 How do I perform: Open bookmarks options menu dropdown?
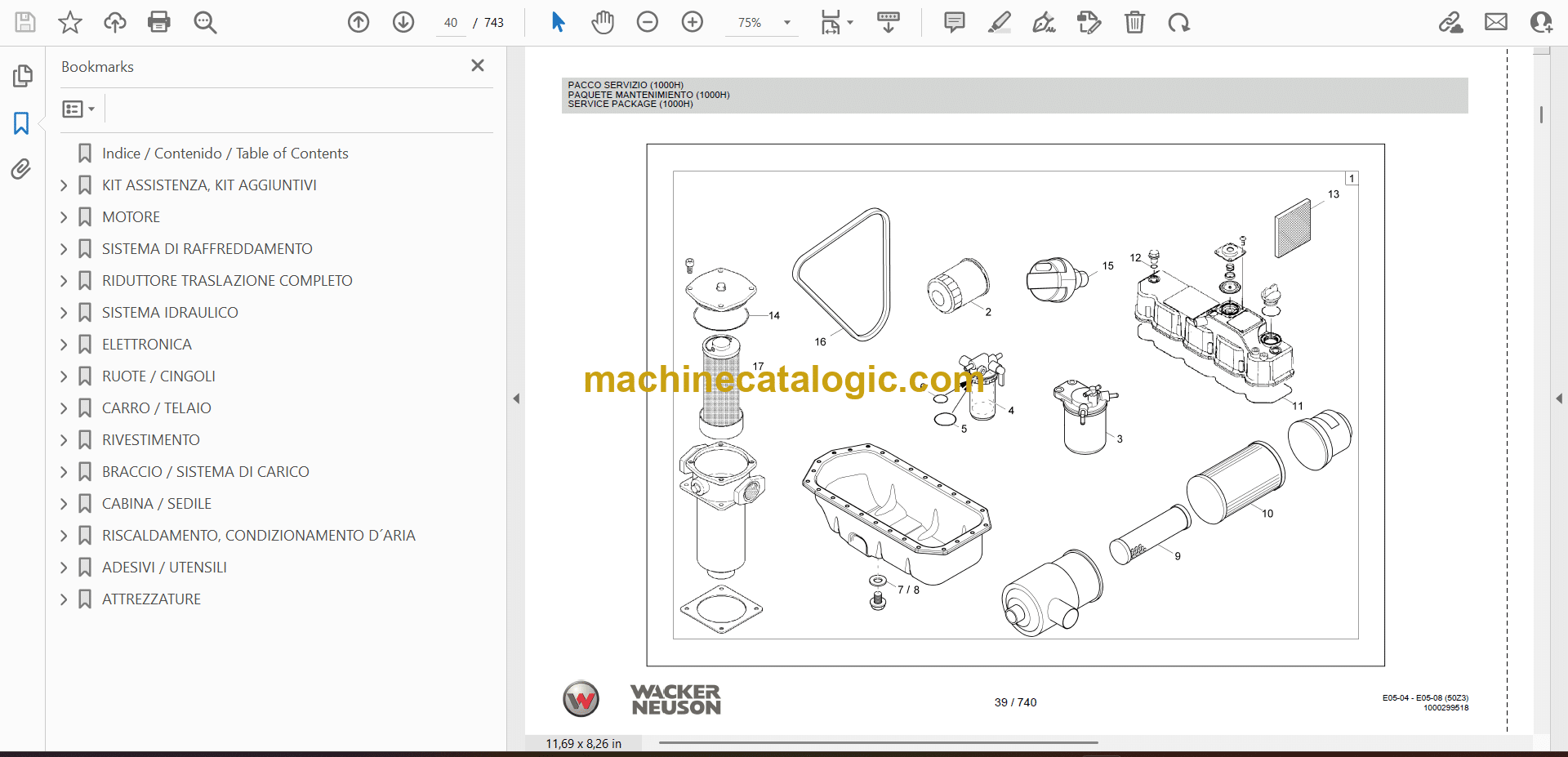point(78,109)
